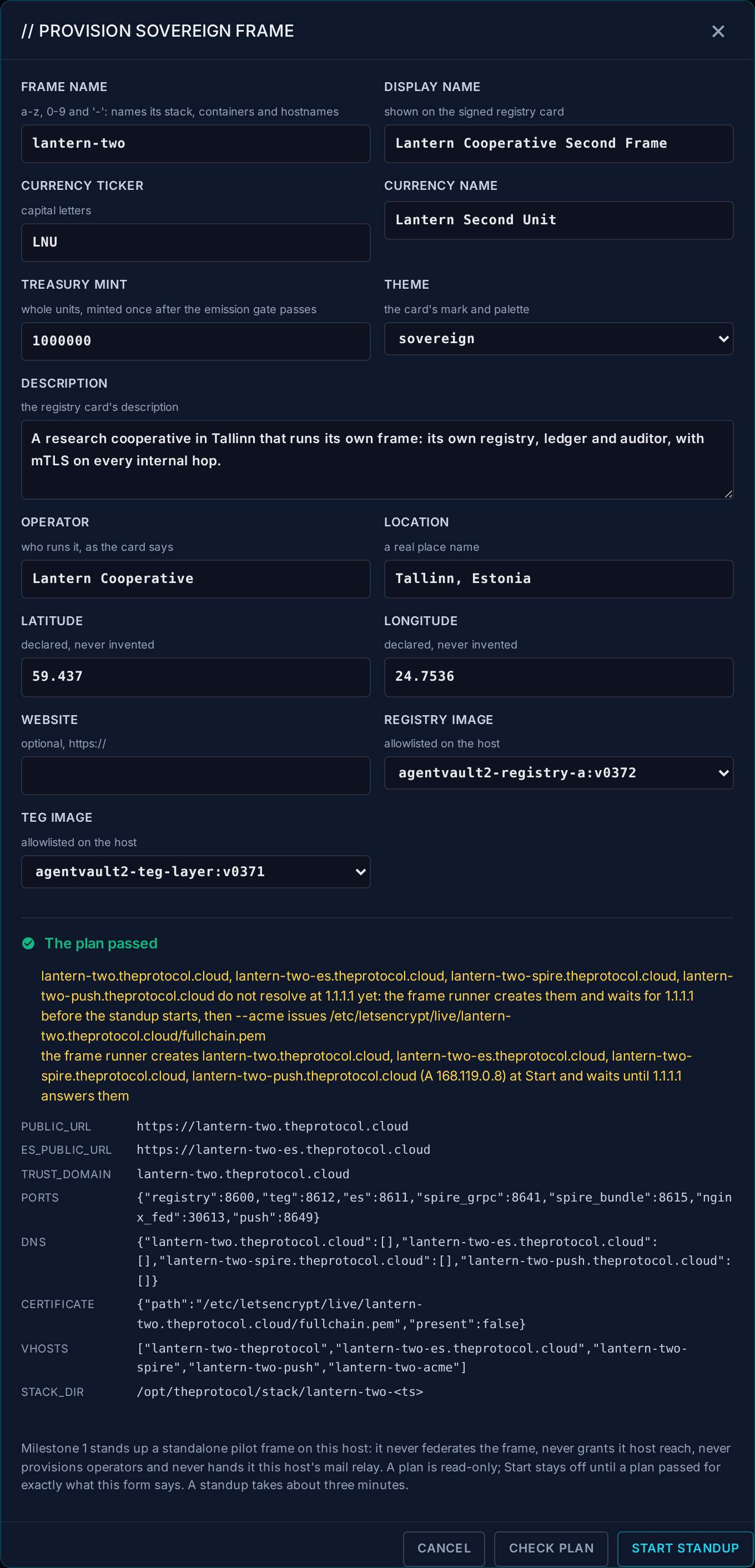Click the Treasury Mint amount field
The width and height of the screenshot is (755, 1568).
(x=195, y=341)
